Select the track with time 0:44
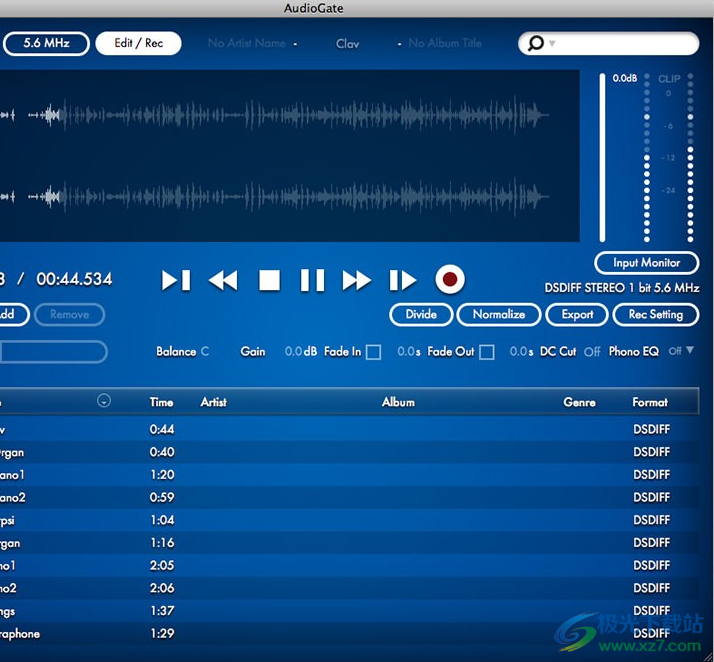This screenshot has width=714, height=662. tap(349, 429)
